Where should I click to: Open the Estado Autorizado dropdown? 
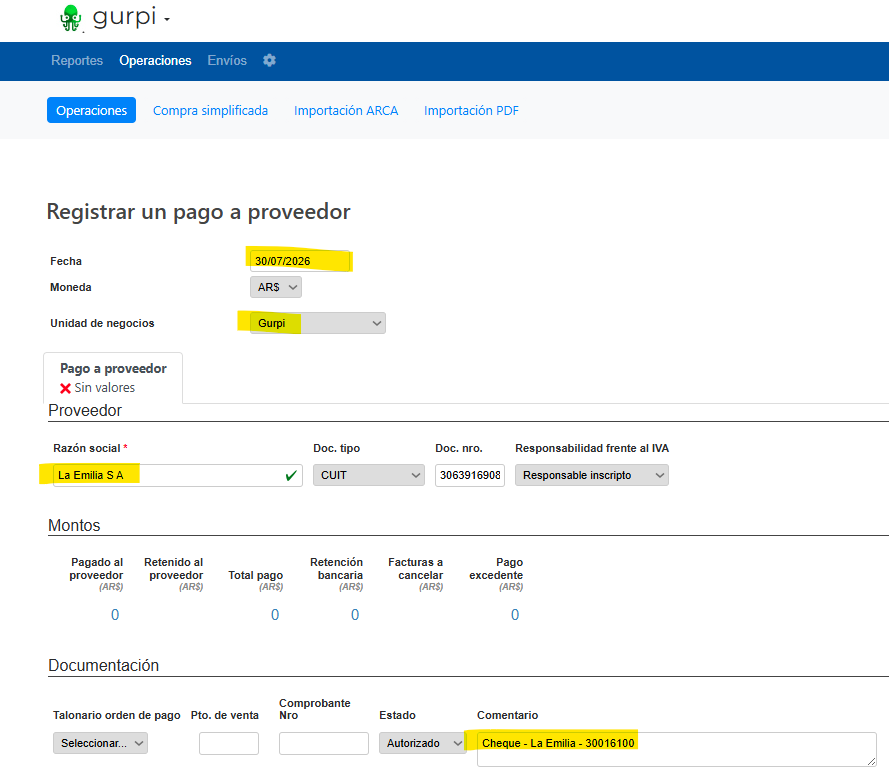[x=423, y=743]
